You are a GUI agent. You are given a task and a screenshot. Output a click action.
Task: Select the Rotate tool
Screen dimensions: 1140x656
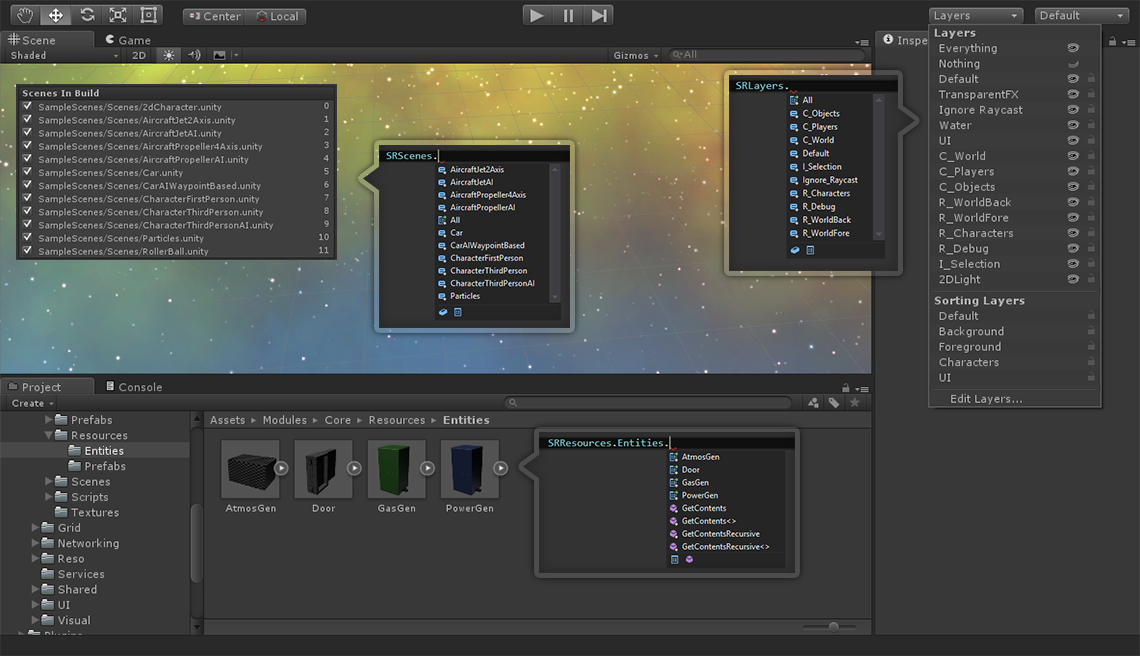point(87,15)
